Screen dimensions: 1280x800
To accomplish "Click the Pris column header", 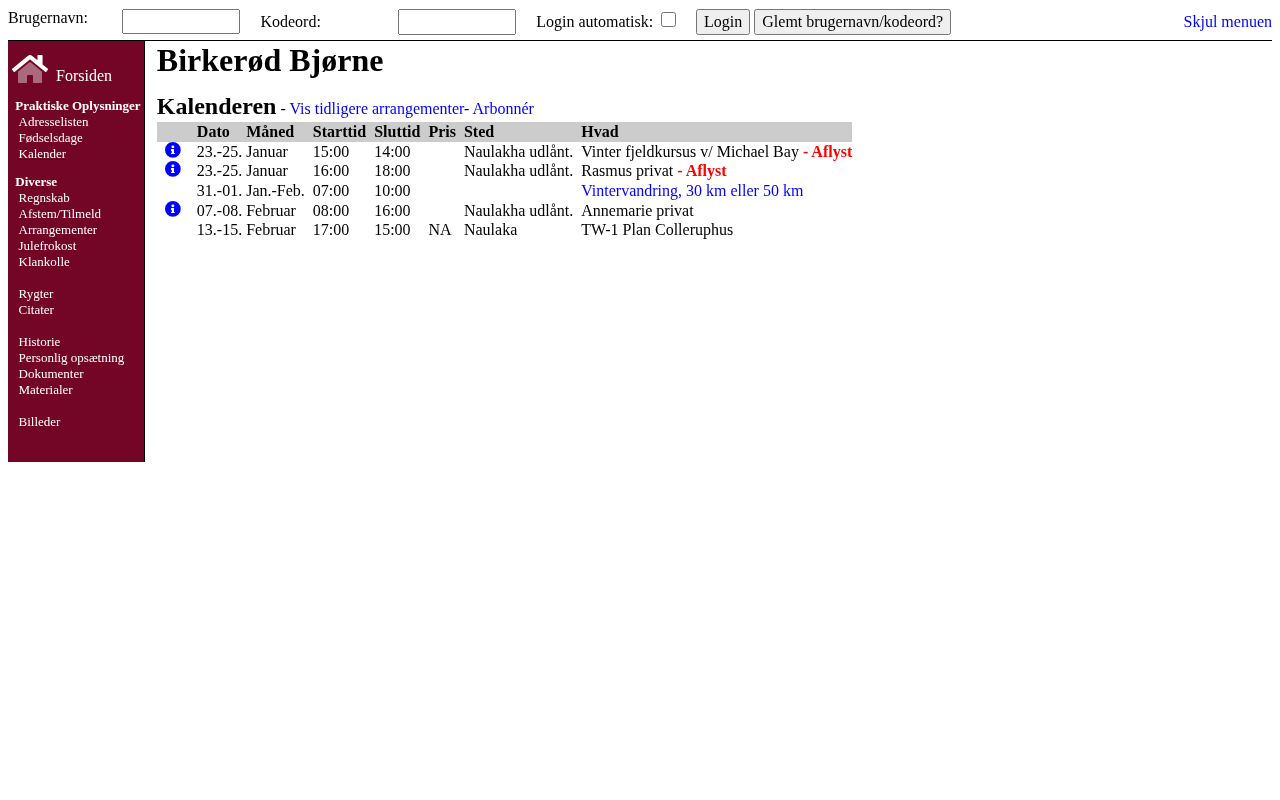I will (x=442, y=132).
